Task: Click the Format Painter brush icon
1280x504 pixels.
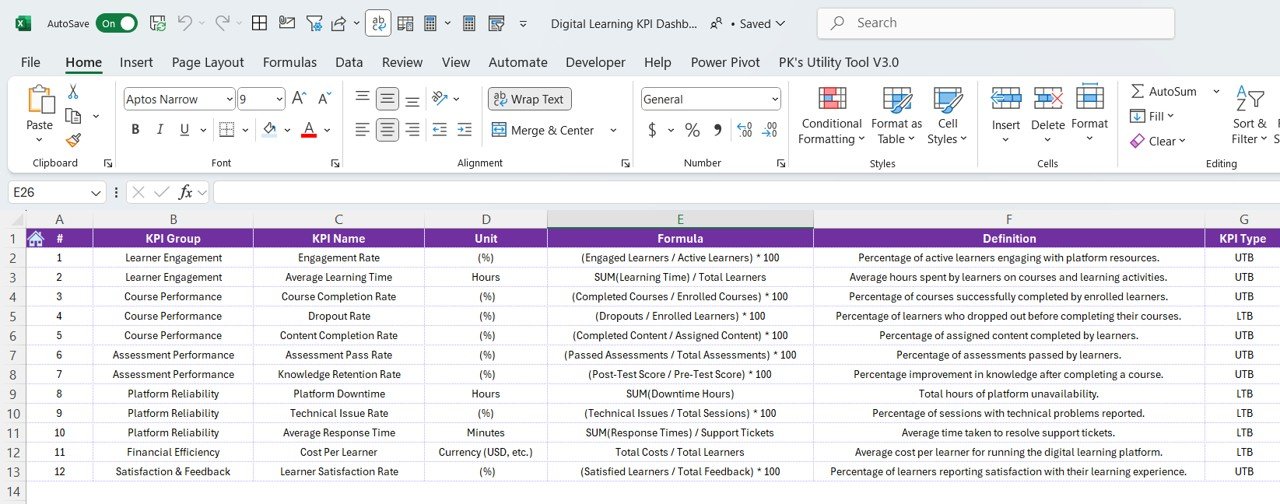Action: [73, 141]
